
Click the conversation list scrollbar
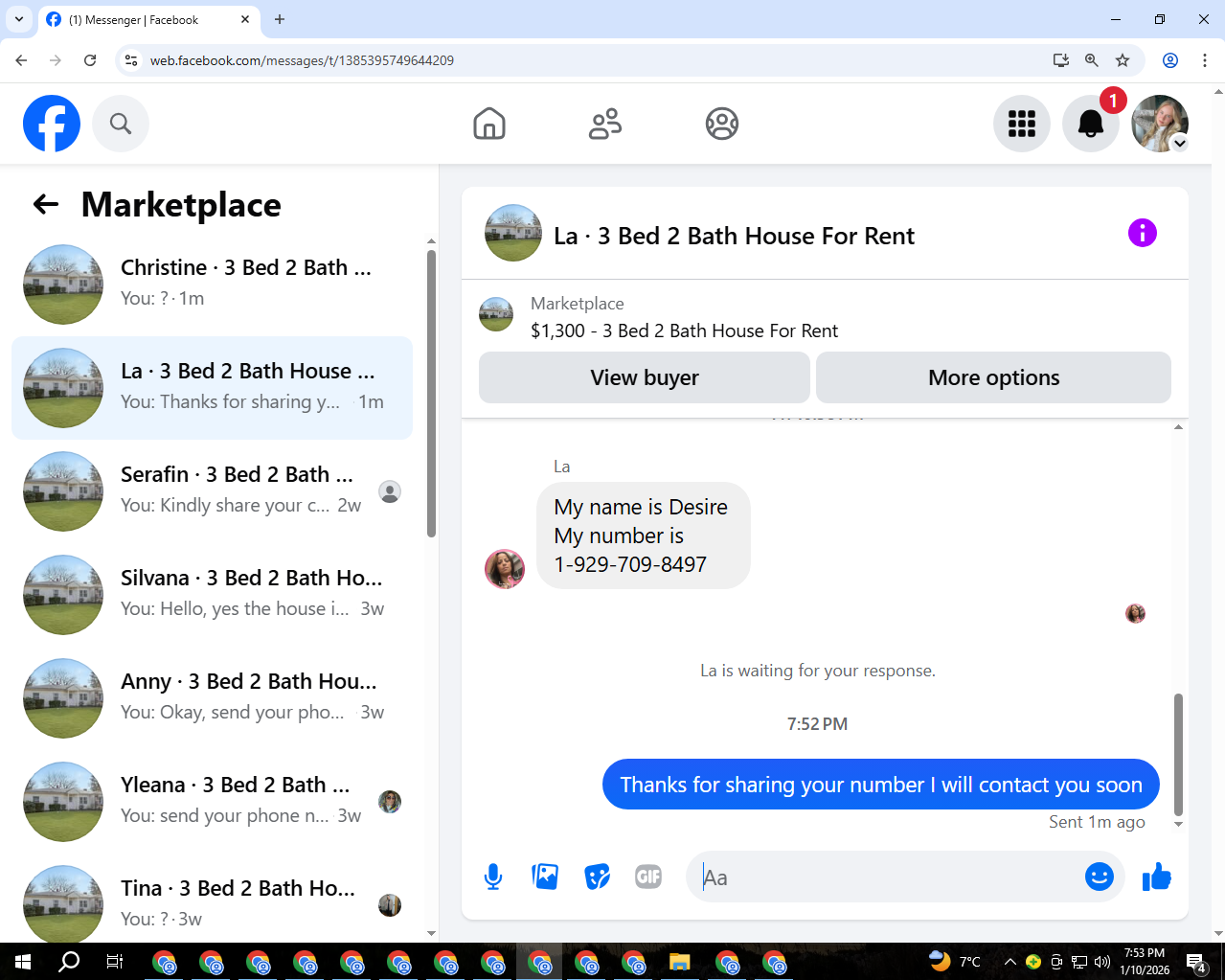click(x=431, y=393)
